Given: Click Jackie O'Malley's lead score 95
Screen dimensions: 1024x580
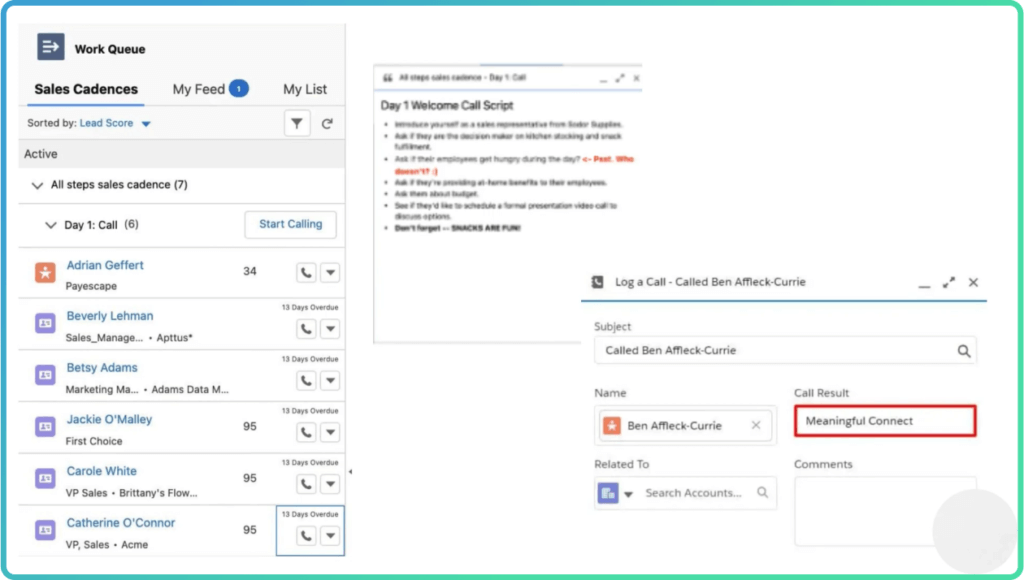Looking at the screenshot, I should click(249, 426).
